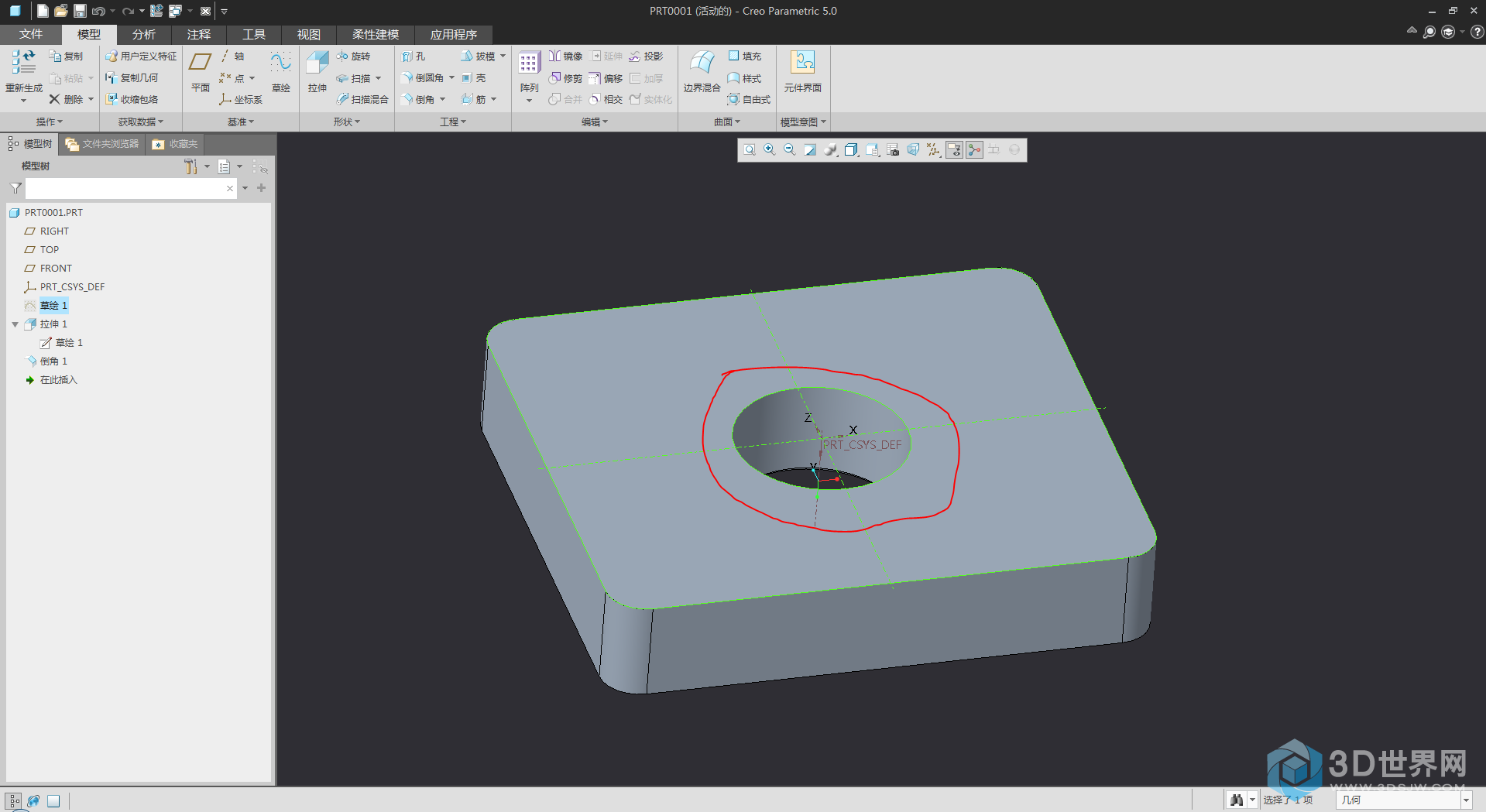Select the FRONT datum plane in model tree
The image size is (1486, 812).
pos(56,269)
